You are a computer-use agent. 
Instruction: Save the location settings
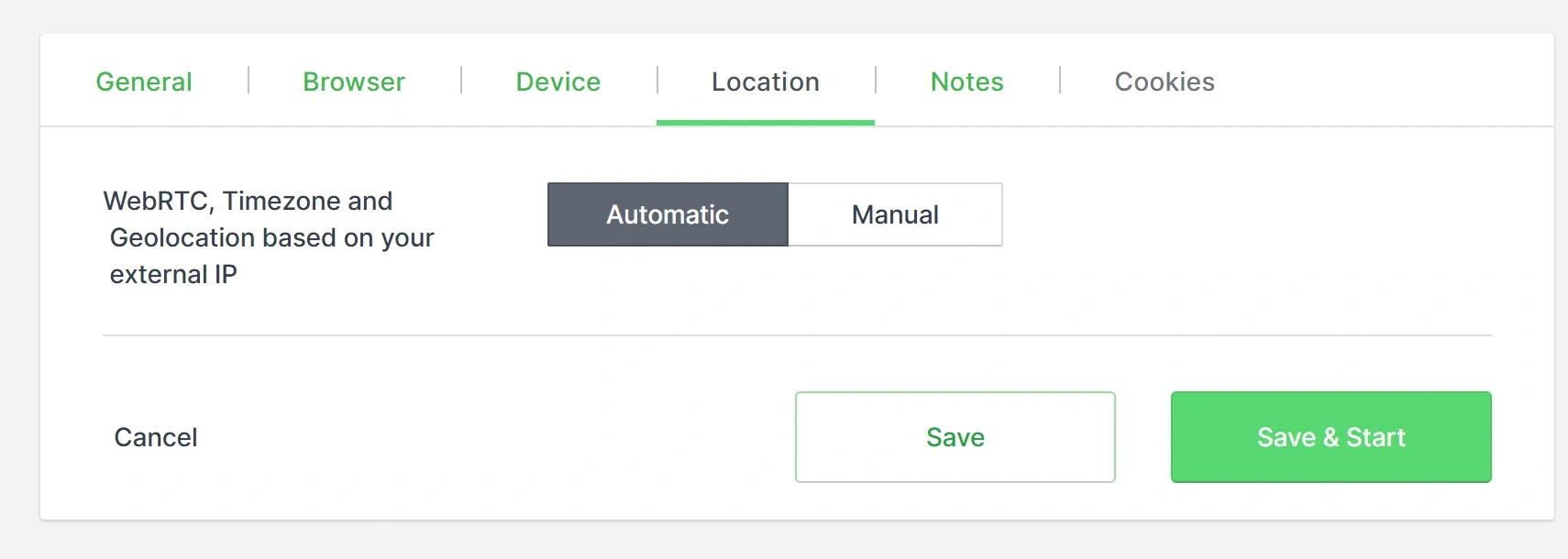point(955,437)
